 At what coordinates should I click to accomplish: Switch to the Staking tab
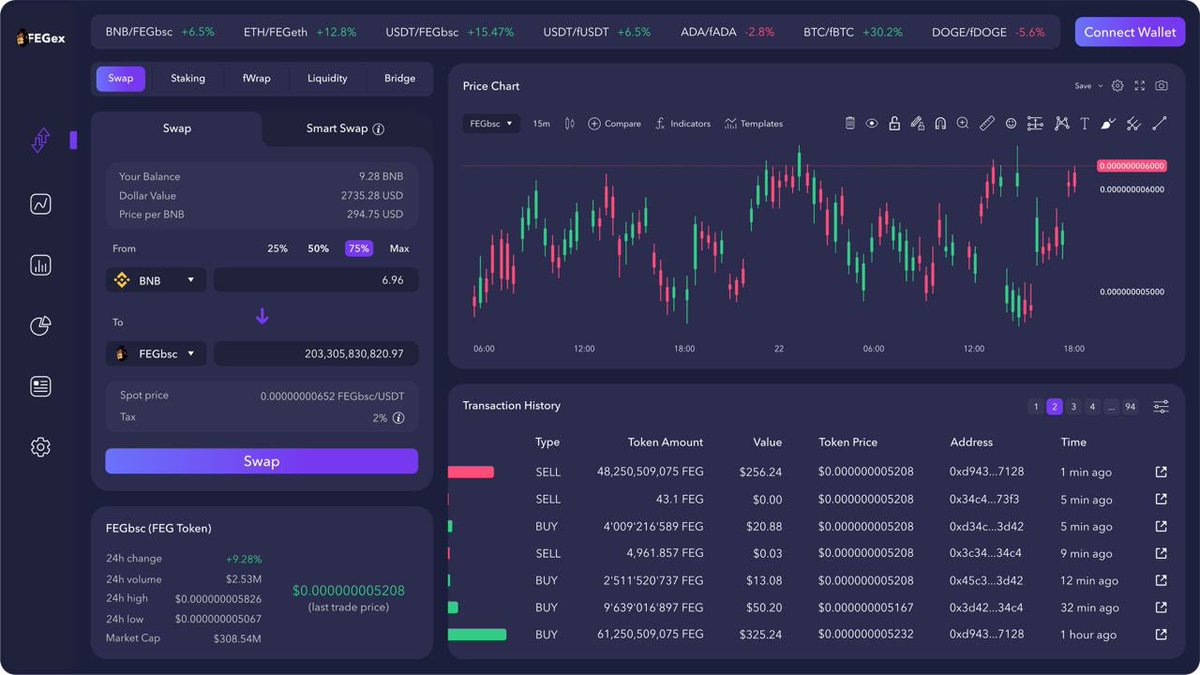coord(187,77)
